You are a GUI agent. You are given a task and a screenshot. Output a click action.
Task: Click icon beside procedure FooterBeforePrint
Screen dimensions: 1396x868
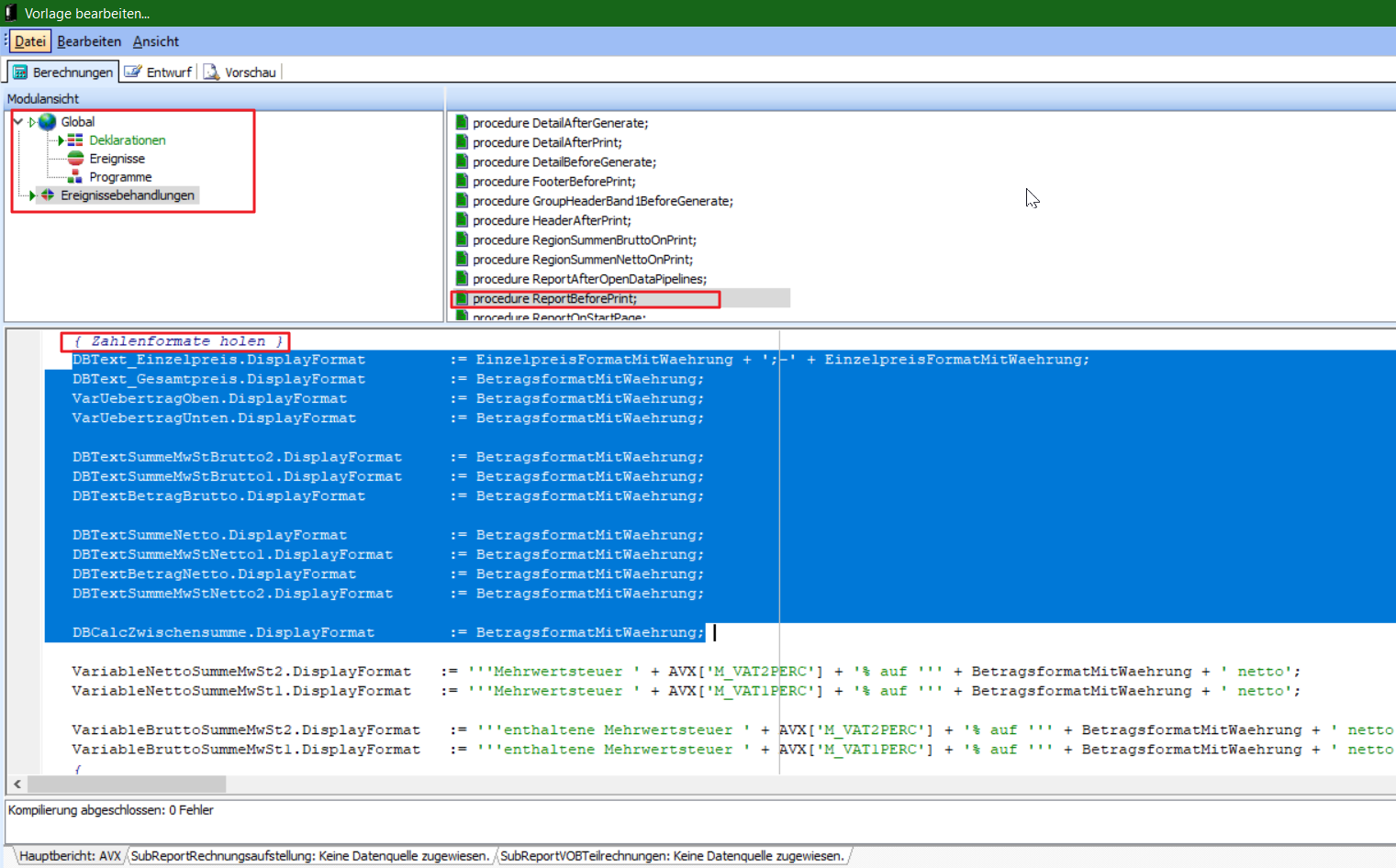pos(462,182)
